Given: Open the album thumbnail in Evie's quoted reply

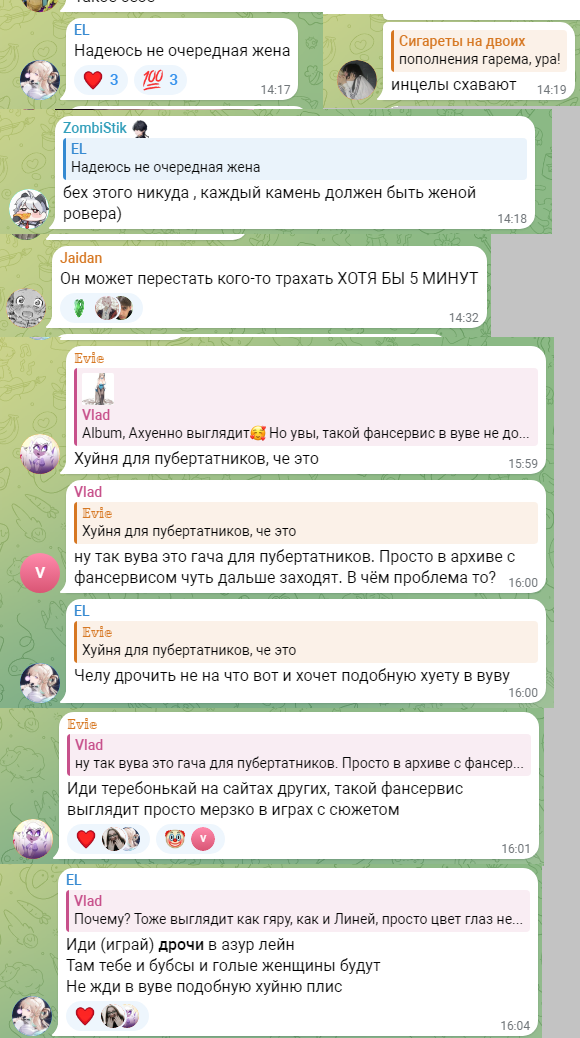Looking at the screenshot, I should 98,389.
